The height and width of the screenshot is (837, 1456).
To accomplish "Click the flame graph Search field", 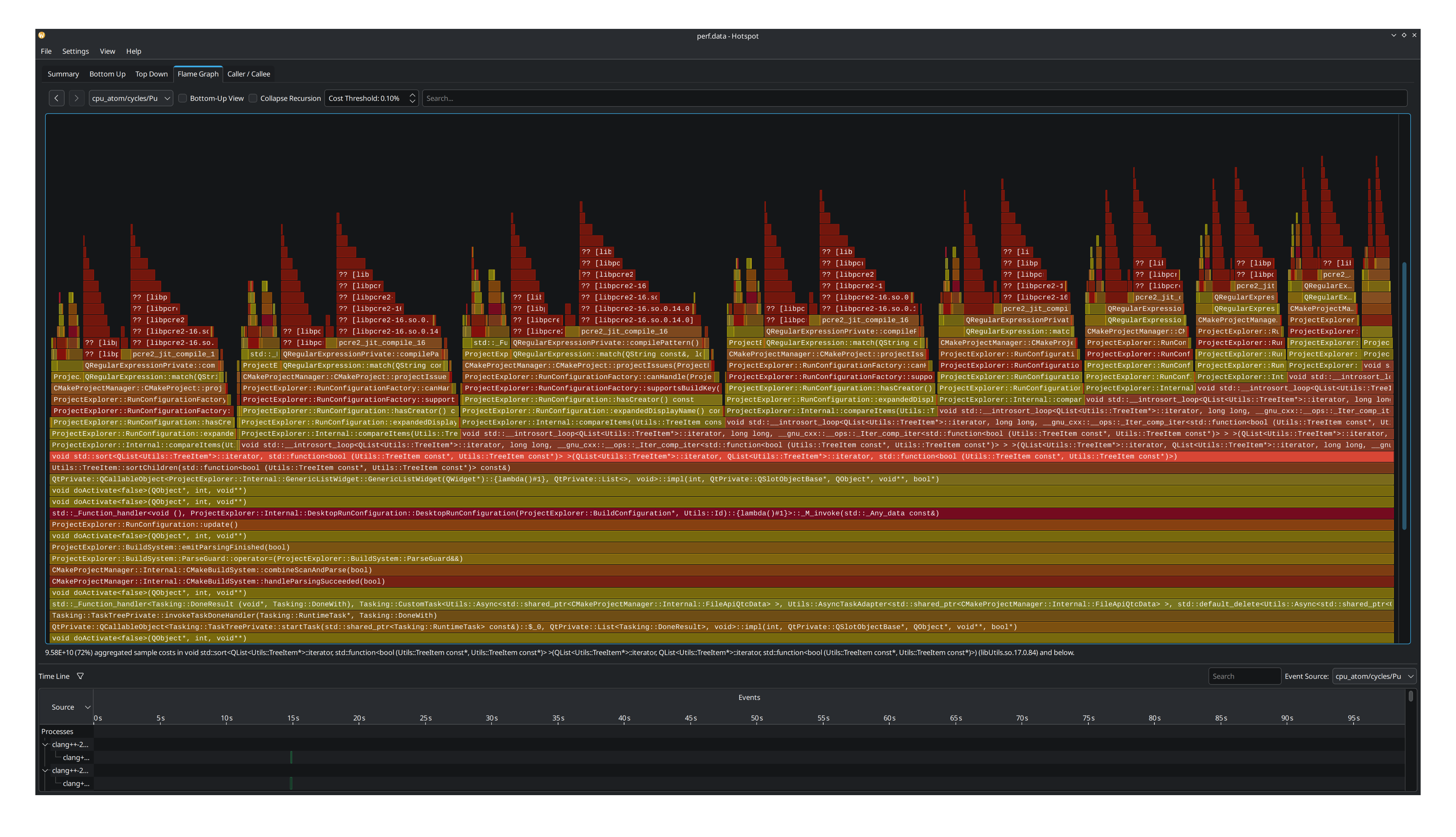I will pyautogui.click(x=914, y=98).
